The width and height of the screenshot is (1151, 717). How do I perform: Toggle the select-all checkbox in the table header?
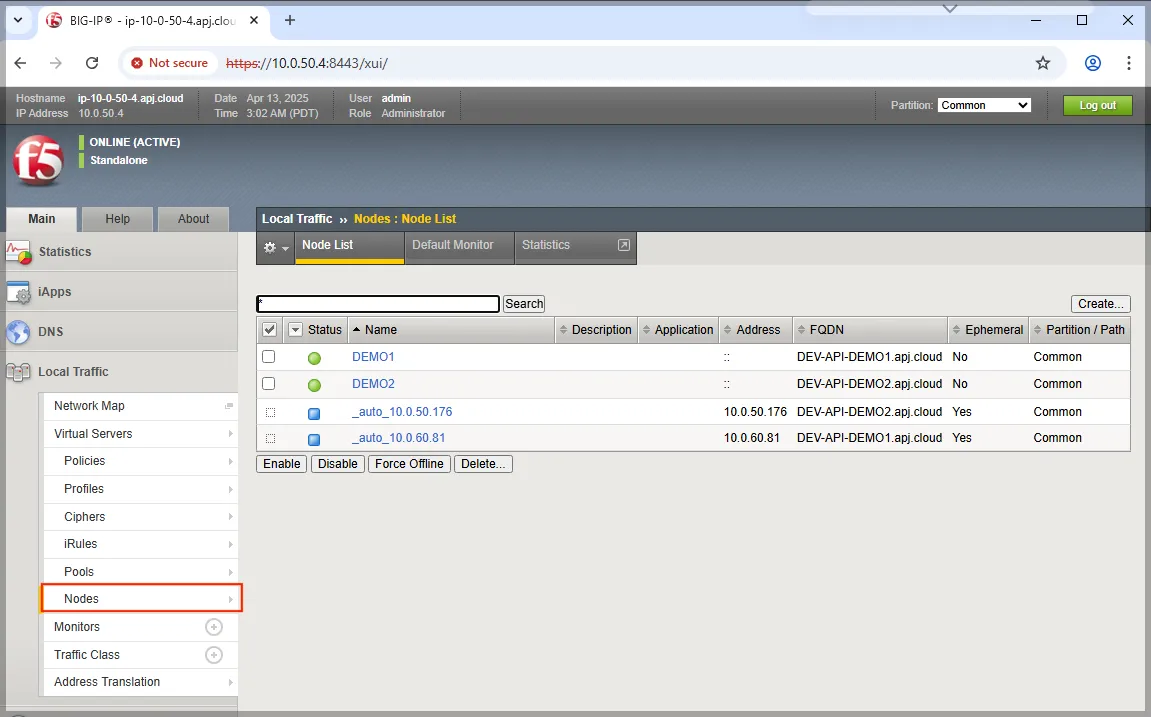(x=269, y=330)
